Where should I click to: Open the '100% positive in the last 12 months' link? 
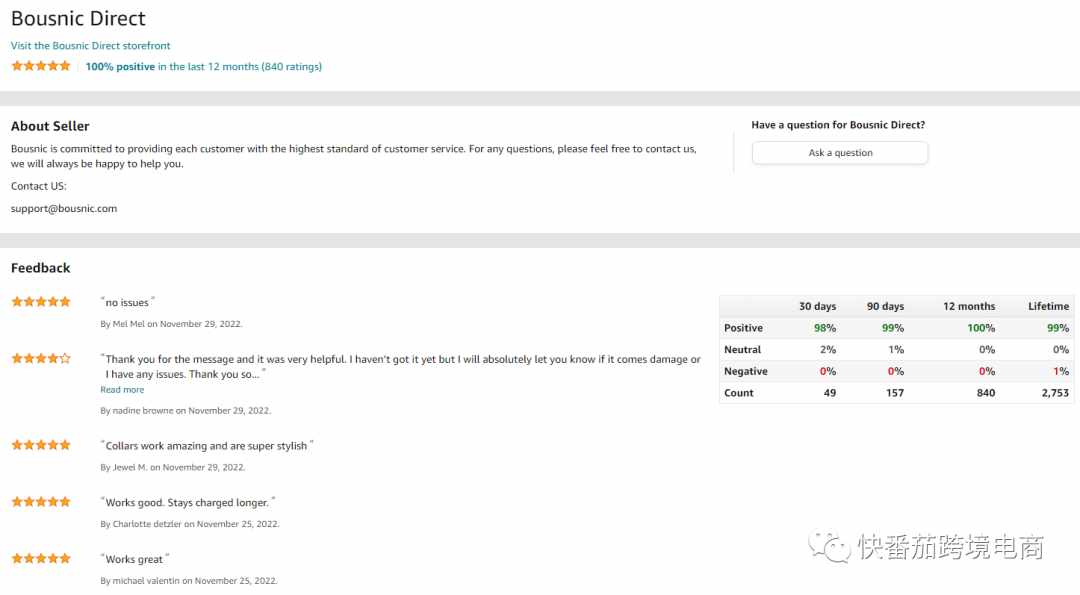tap(204, 67)
